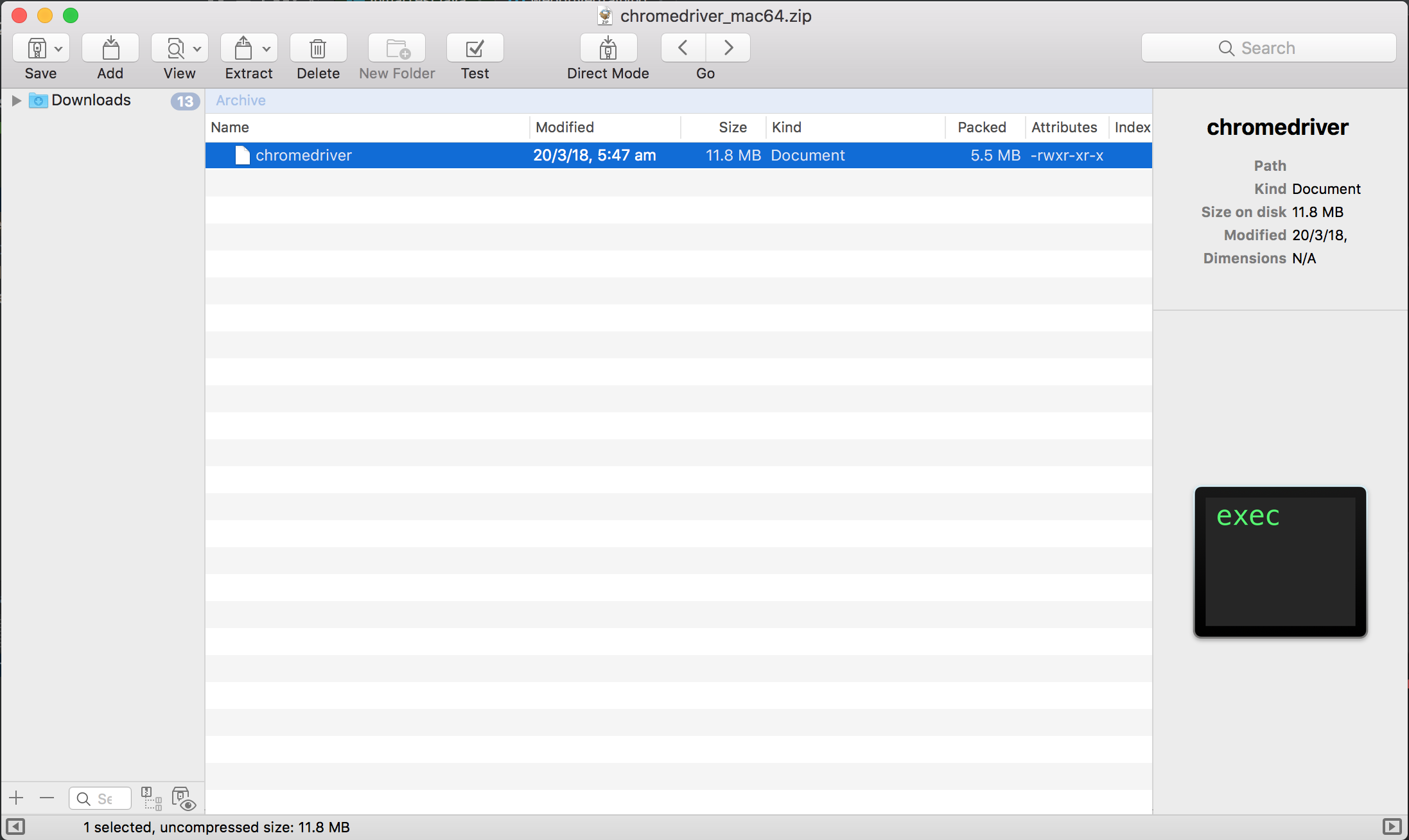
Task: Open the Extract options dropdown arrow
Action: coord(267,49)
